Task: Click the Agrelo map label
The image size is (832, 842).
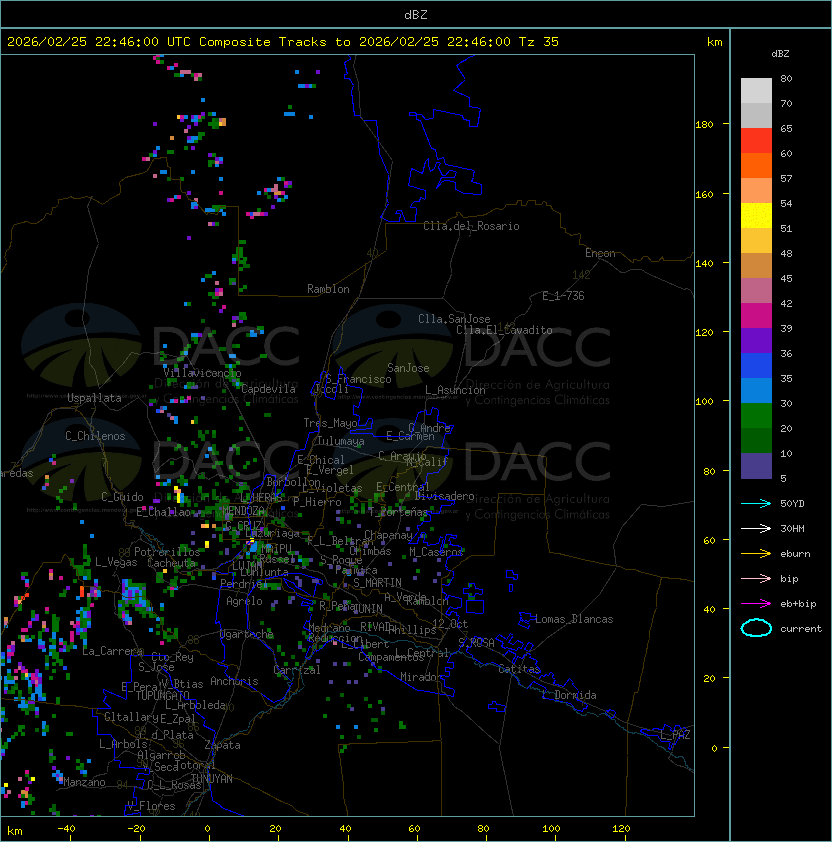Action: (244, 601)
